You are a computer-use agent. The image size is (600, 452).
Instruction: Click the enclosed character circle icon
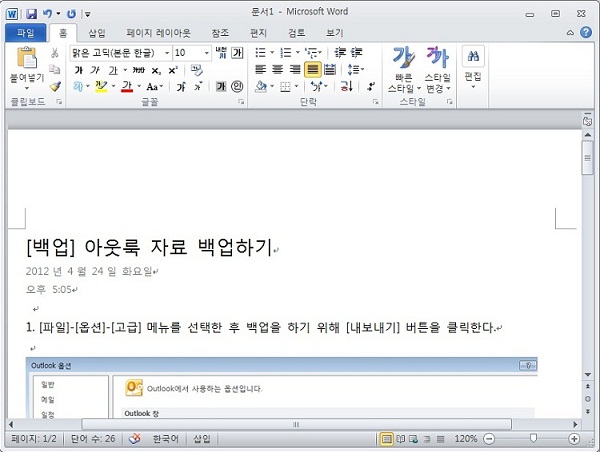[x=237, y=86]
